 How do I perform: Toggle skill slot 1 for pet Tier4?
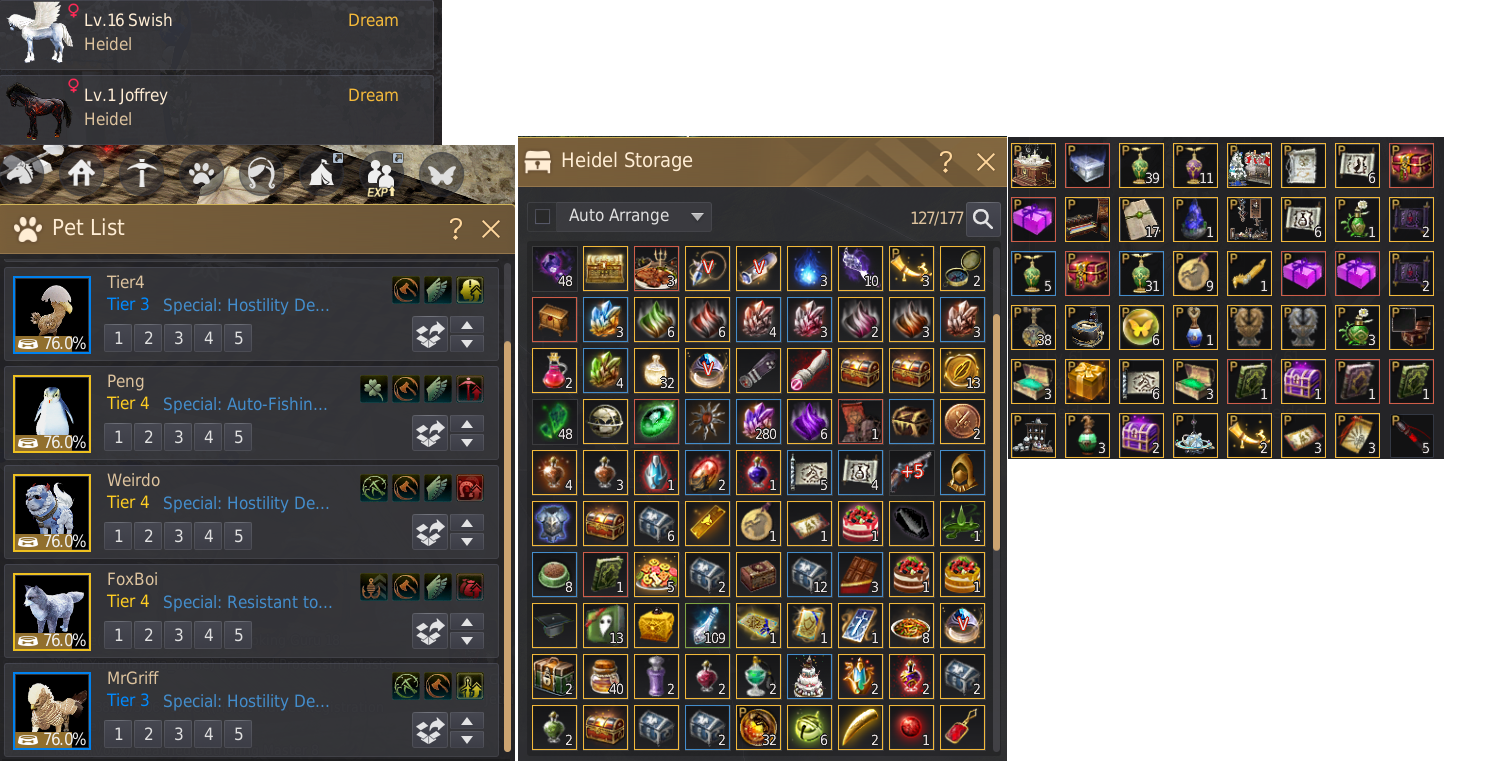click(x=119, y=338)
